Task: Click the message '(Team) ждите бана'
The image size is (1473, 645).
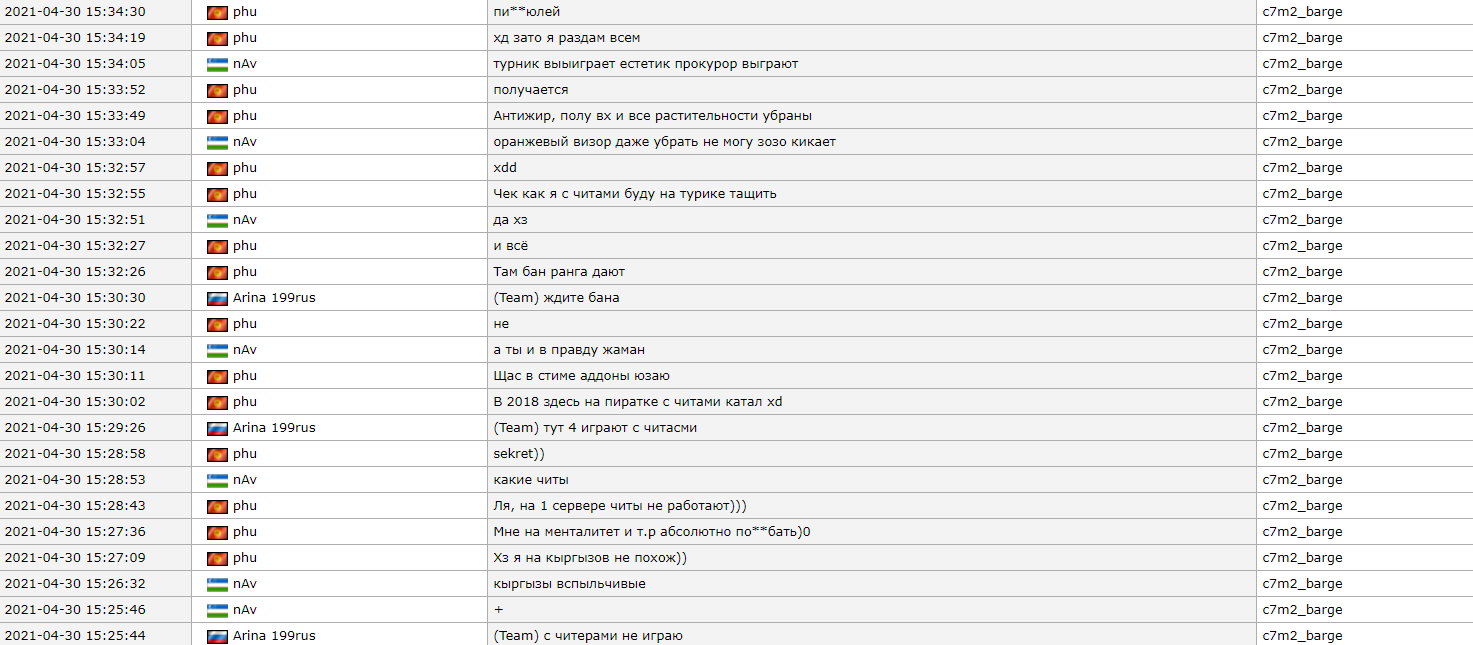Action: tap(556, 298)
